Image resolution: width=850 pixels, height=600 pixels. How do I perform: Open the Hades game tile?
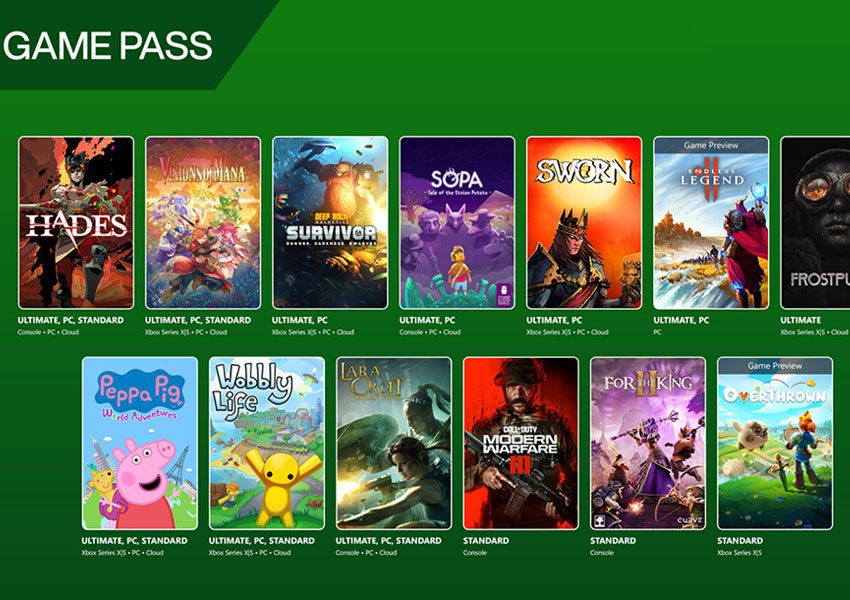tap(76, 223)
